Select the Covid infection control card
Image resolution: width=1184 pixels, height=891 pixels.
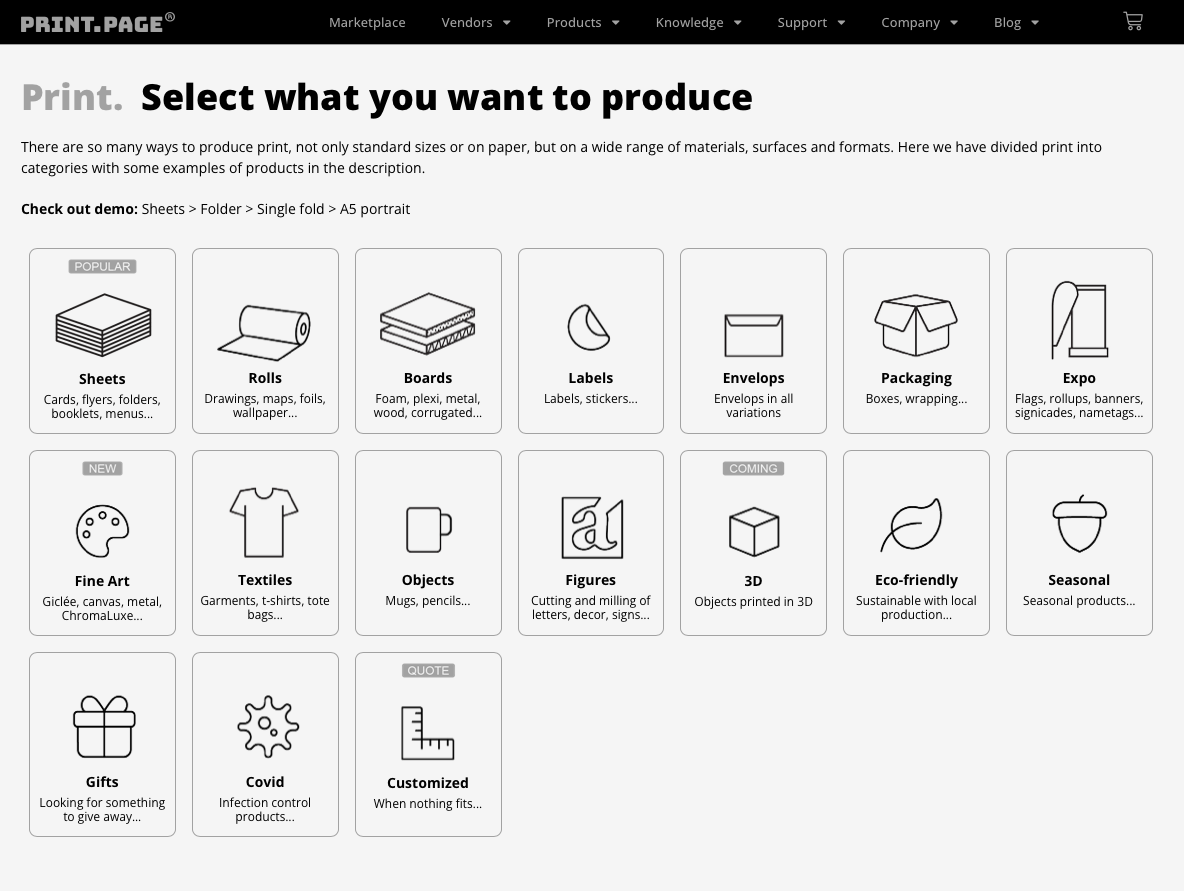coord(265,744)
